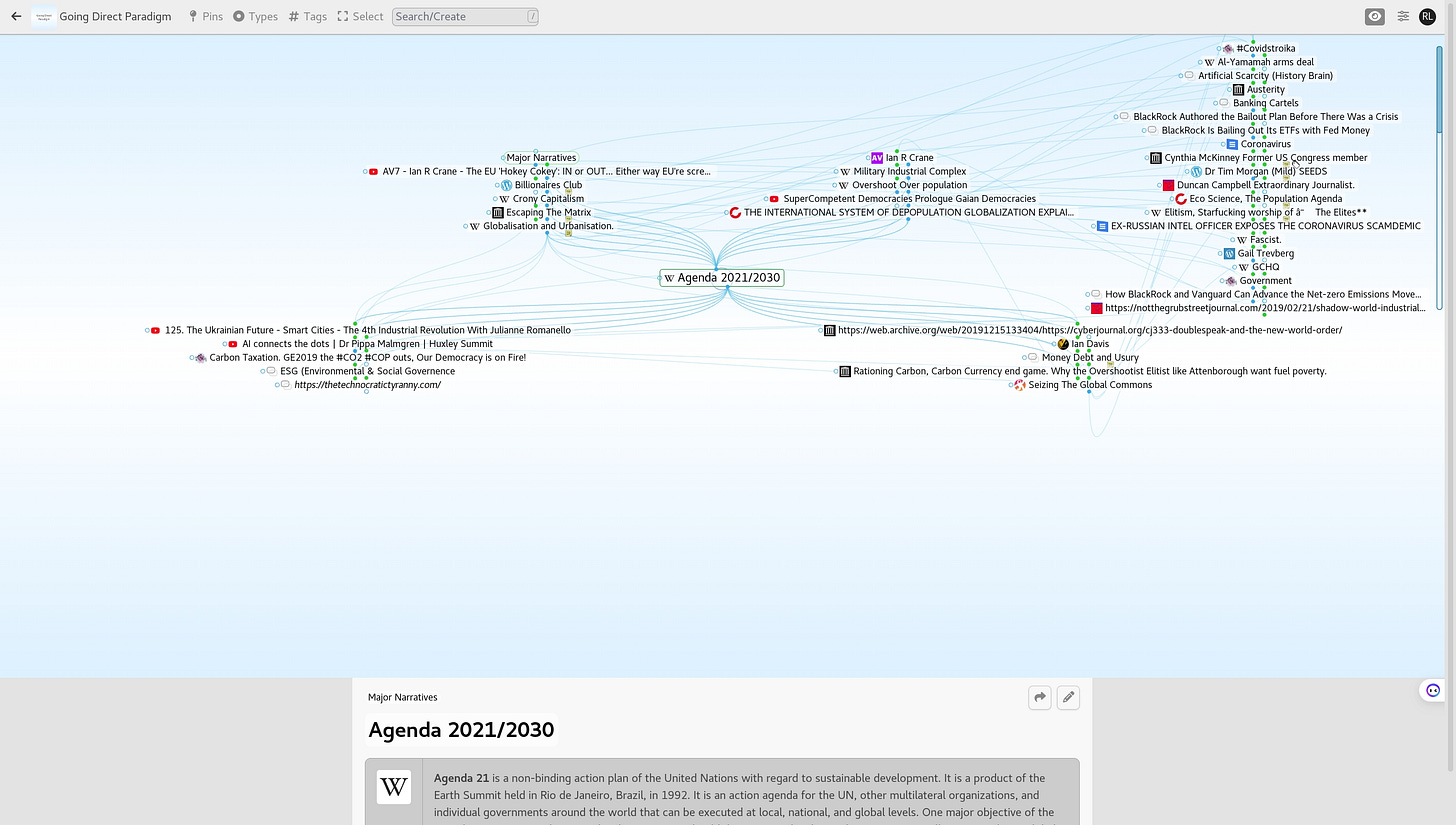The image size is (1456, 825).
Task: Select the Escaping The Matrix node
Action: 541,212
